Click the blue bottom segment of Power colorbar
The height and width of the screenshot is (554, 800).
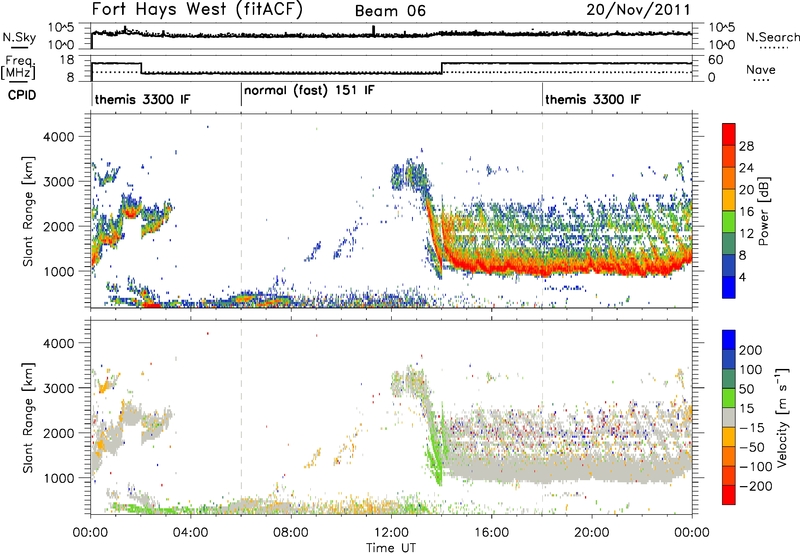tap(729, 287)
